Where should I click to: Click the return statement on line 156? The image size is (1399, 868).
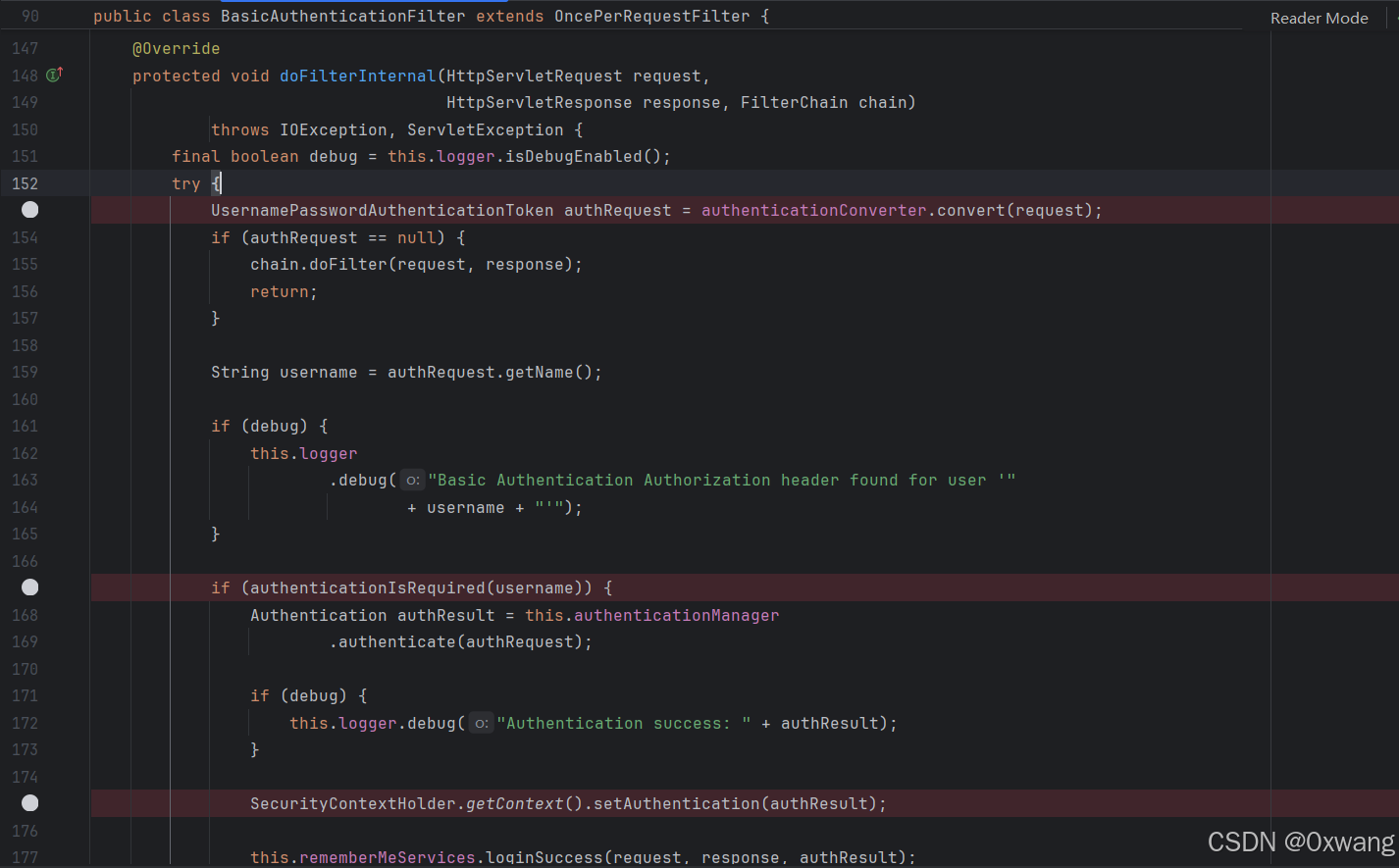284,291
